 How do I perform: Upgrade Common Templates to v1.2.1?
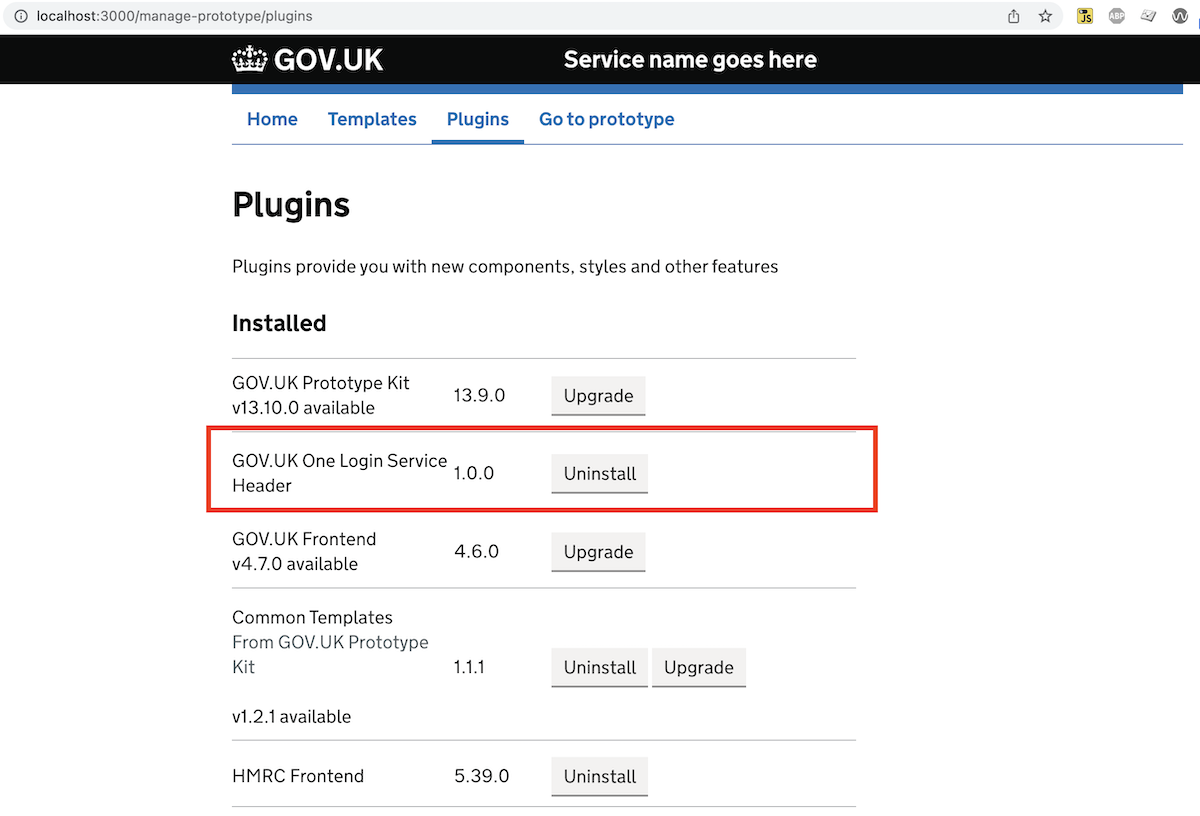[699, 668]
